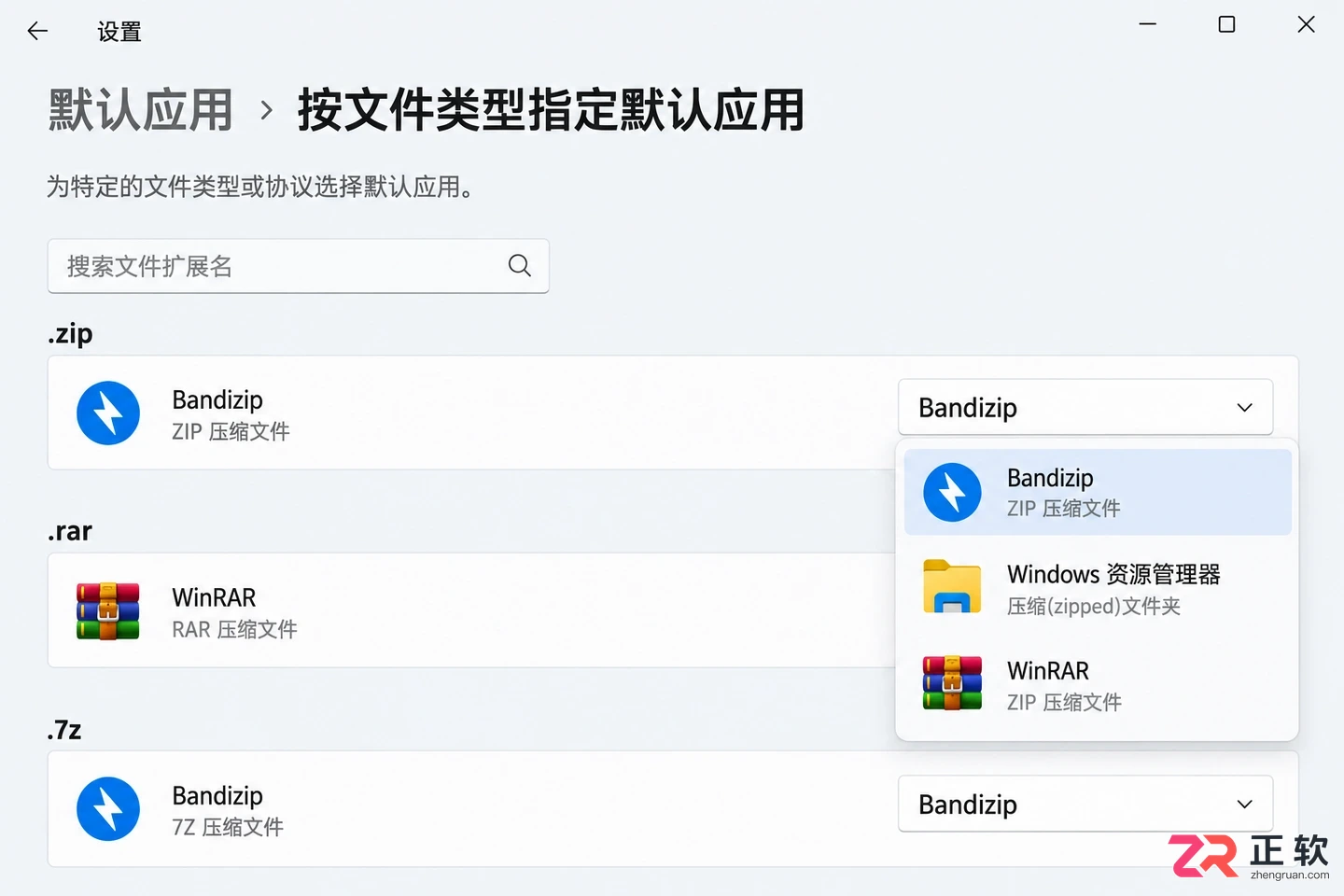Close the 设置 window
This screenshot has width=1344, height=896.
(1307, 24)
